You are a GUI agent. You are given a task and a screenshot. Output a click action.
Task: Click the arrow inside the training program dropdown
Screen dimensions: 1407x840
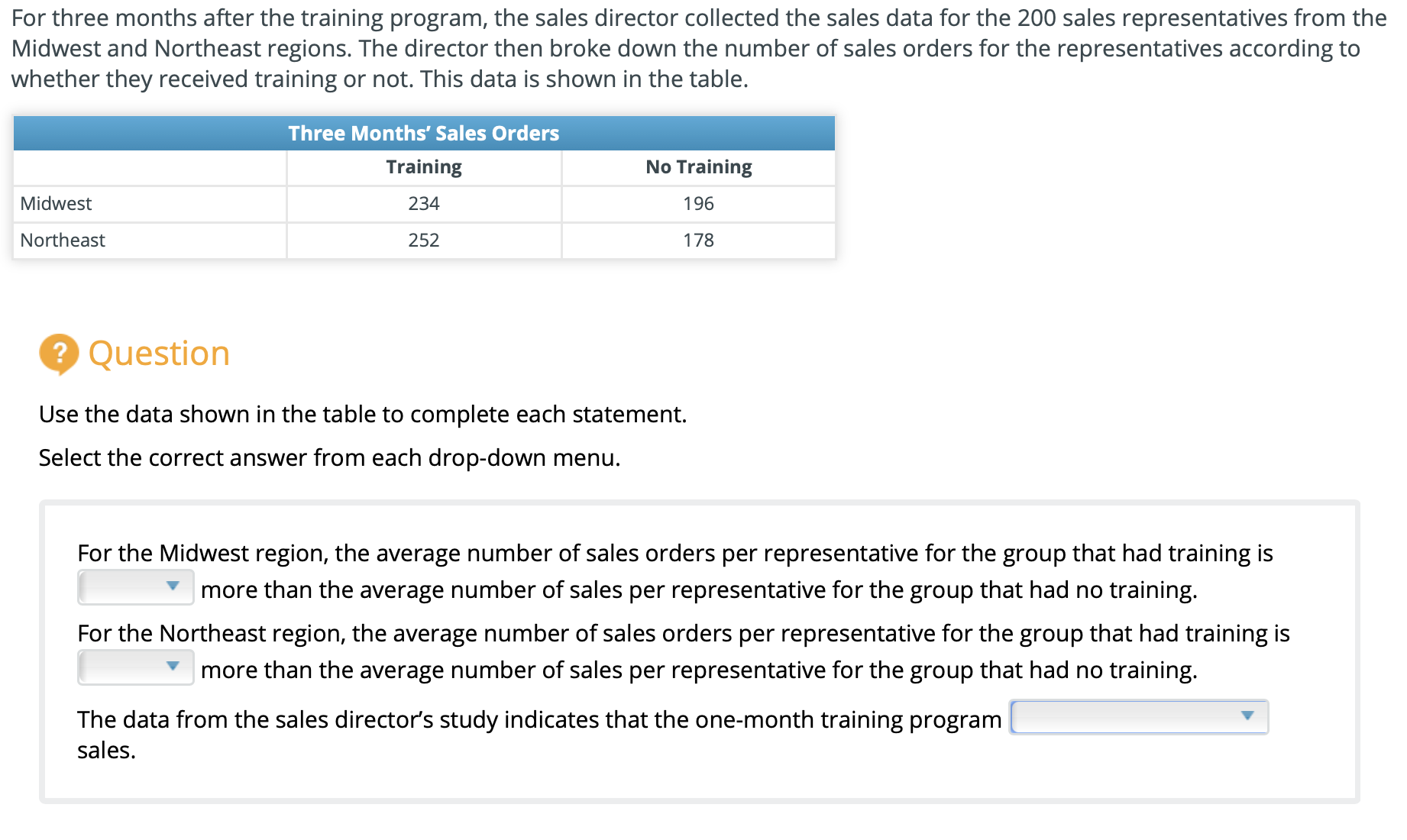(1247, 717)
